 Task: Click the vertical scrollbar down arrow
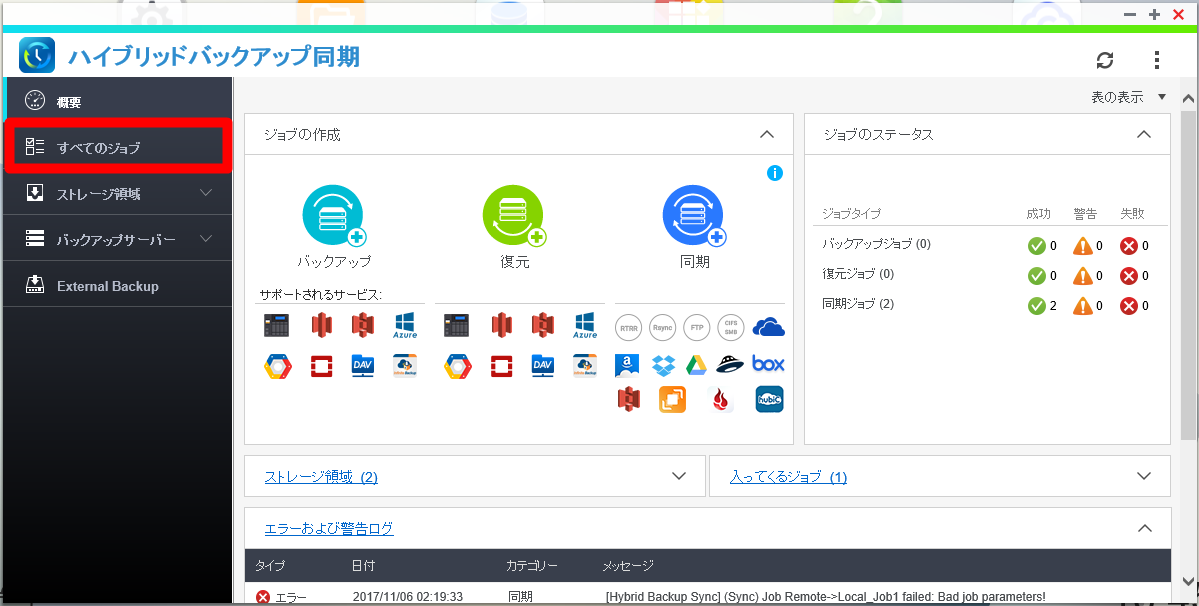1188,581
